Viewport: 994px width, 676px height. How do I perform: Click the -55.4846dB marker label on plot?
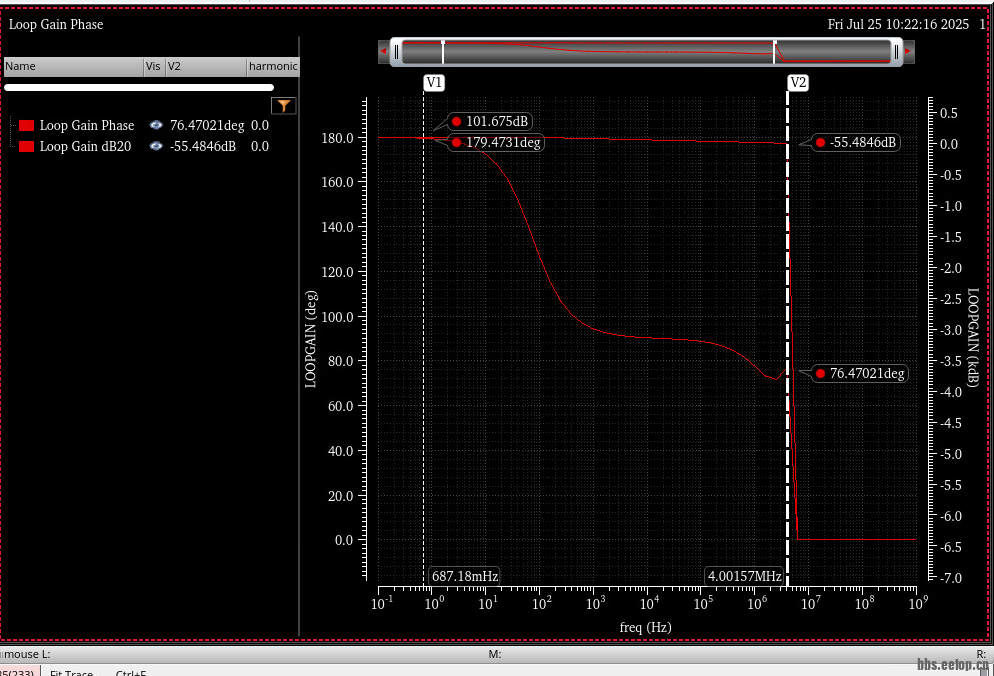[856, 142]
